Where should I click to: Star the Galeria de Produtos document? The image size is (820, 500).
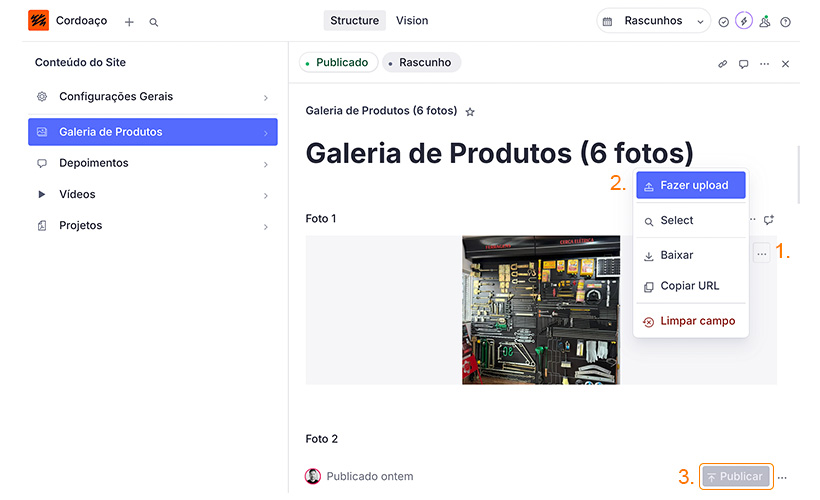pos(470,112)
